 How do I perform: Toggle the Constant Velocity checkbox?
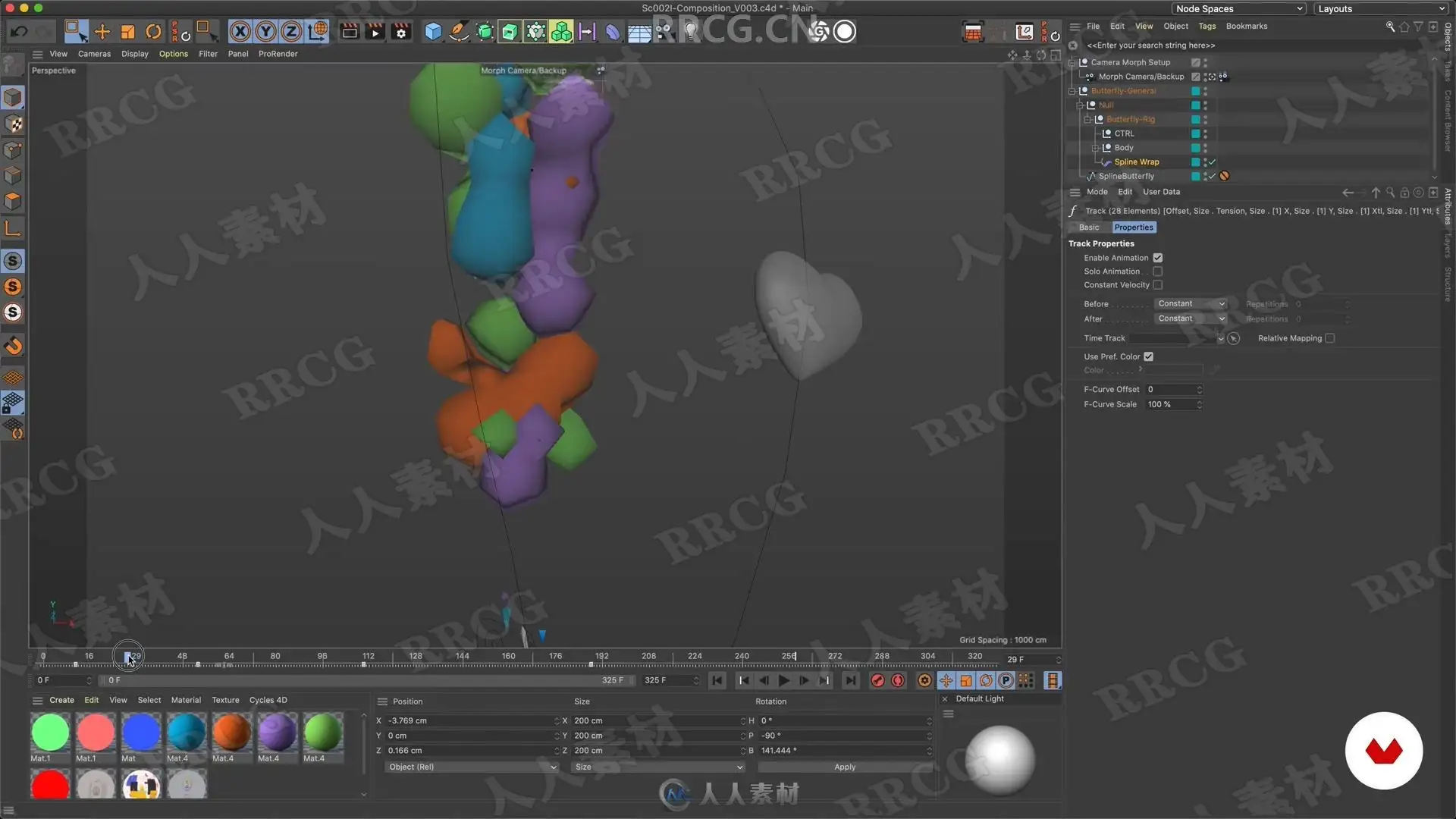click(x=1157, y=285)
